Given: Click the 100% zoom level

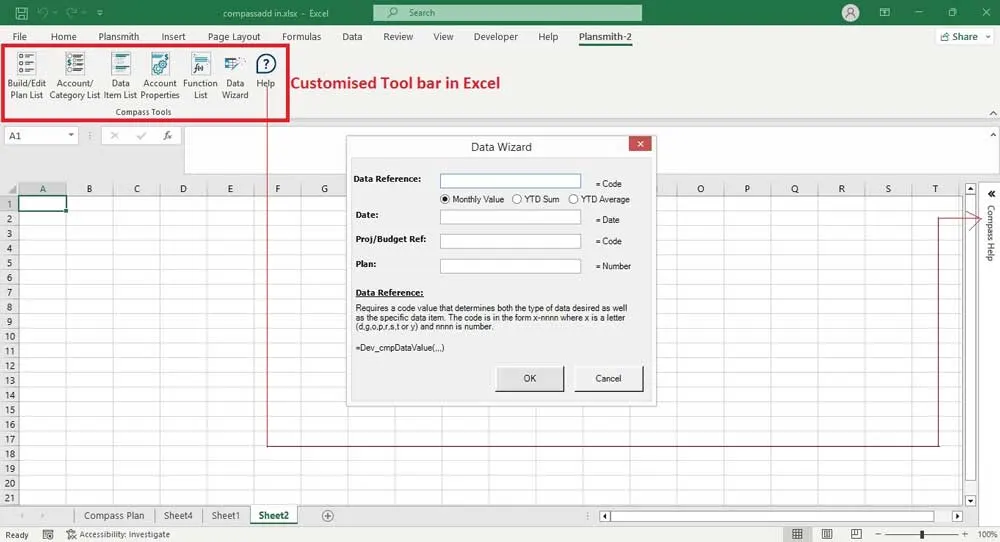Looking at the screenshot, I should tap(987, 534).
